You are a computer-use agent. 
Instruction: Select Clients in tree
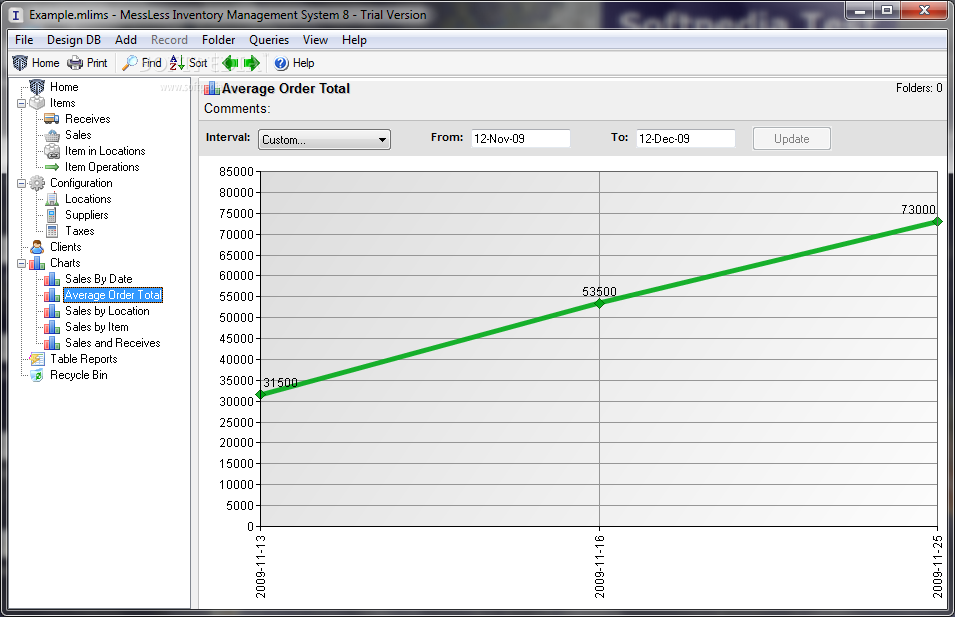point(65,247)
